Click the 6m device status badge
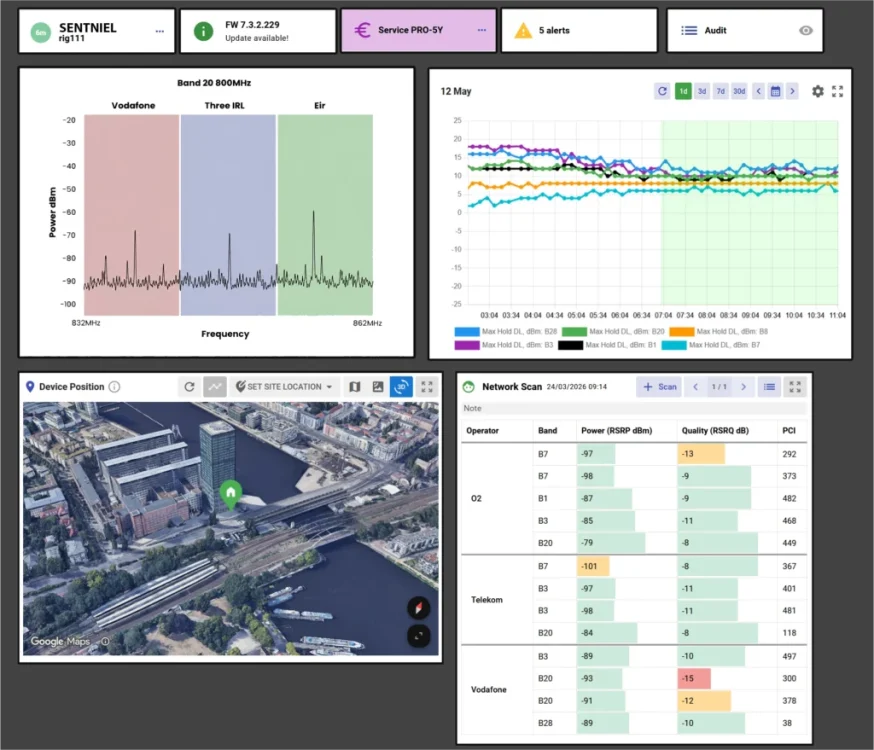 pyautogui.click(x=41, y=32)
